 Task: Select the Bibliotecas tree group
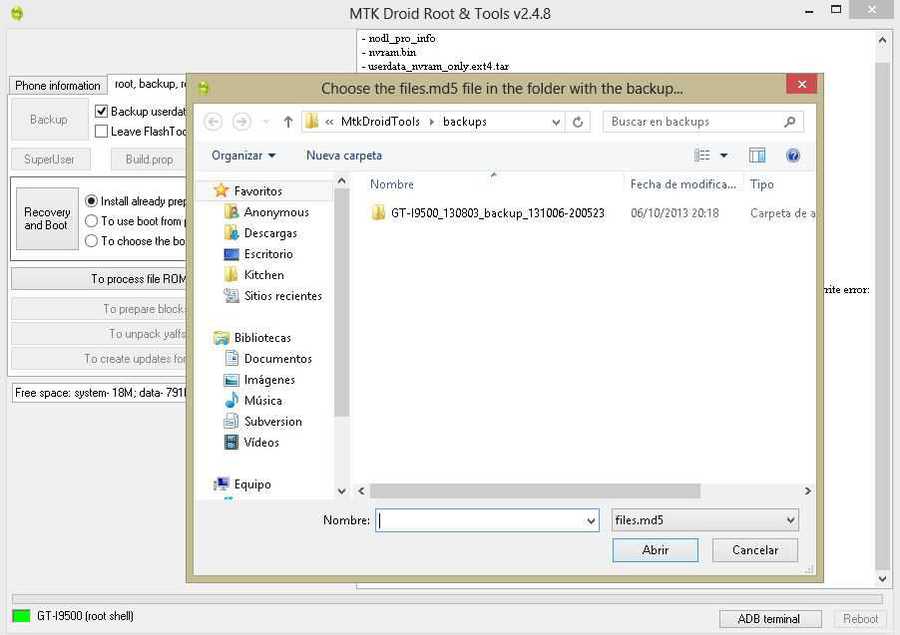coord(253,338)
